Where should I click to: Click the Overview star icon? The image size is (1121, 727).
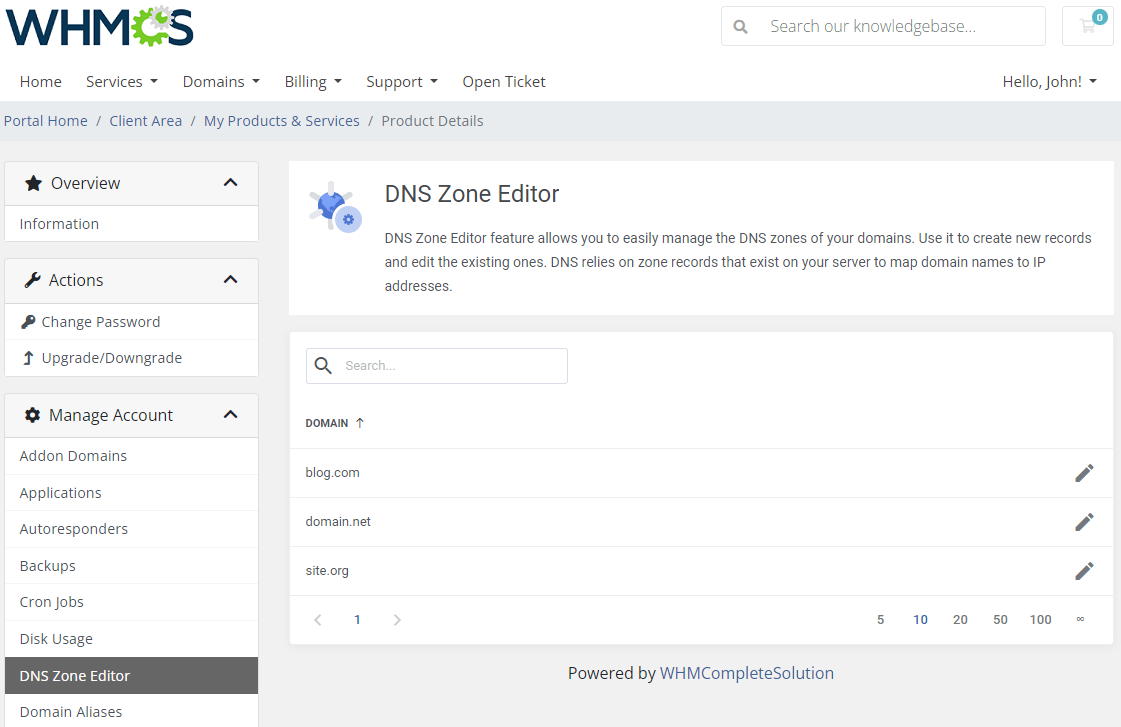tap(34, 183)
